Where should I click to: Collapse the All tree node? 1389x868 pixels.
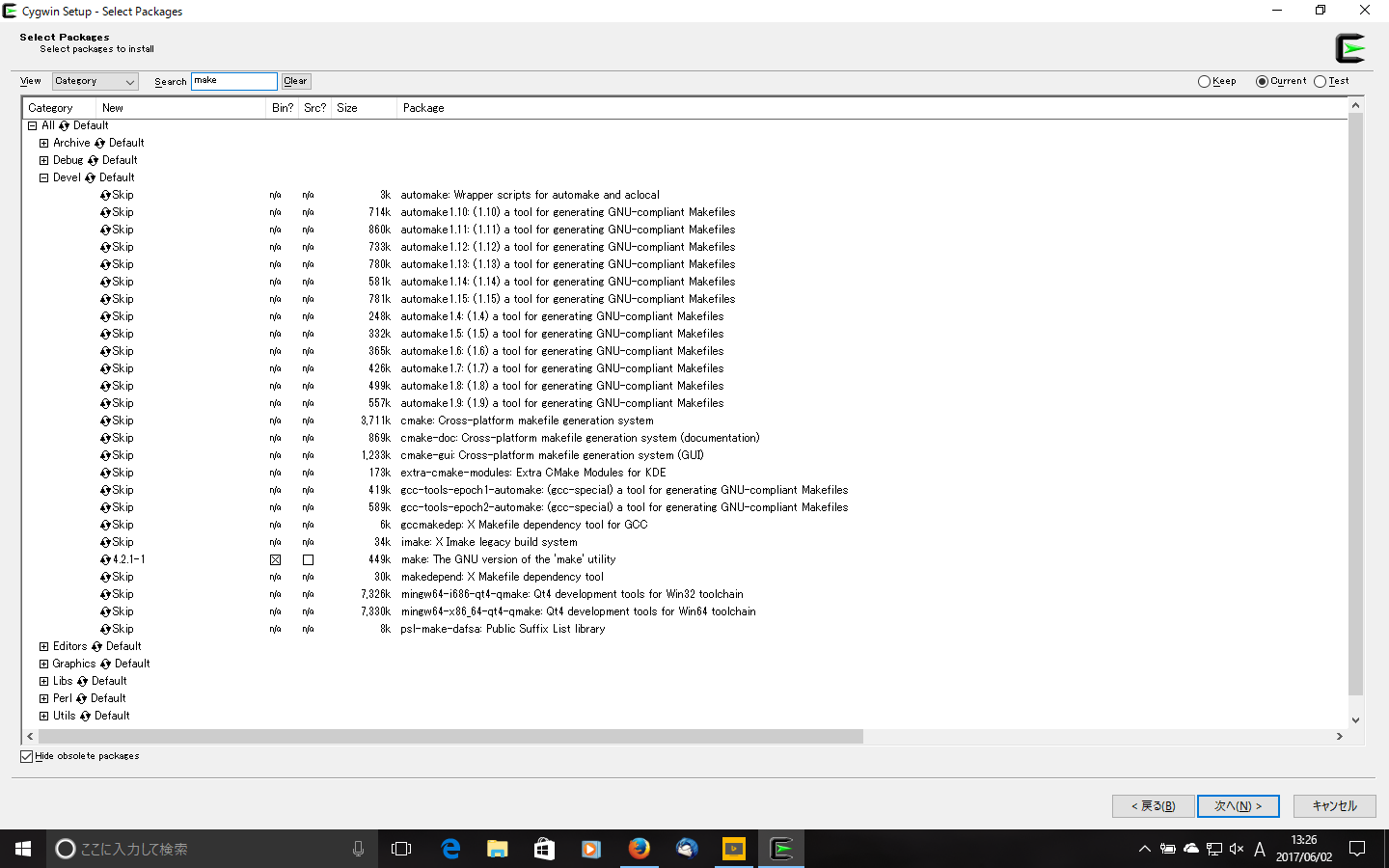(x=32, y=125)
